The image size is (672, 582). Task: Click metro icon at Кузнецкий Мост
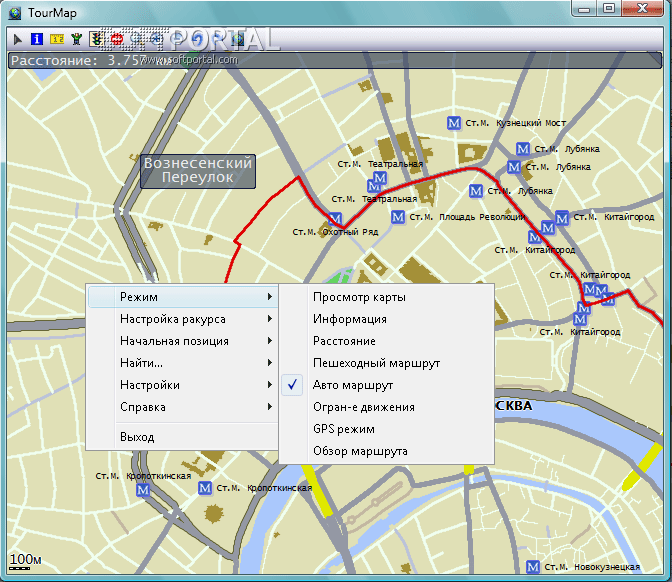454,123
